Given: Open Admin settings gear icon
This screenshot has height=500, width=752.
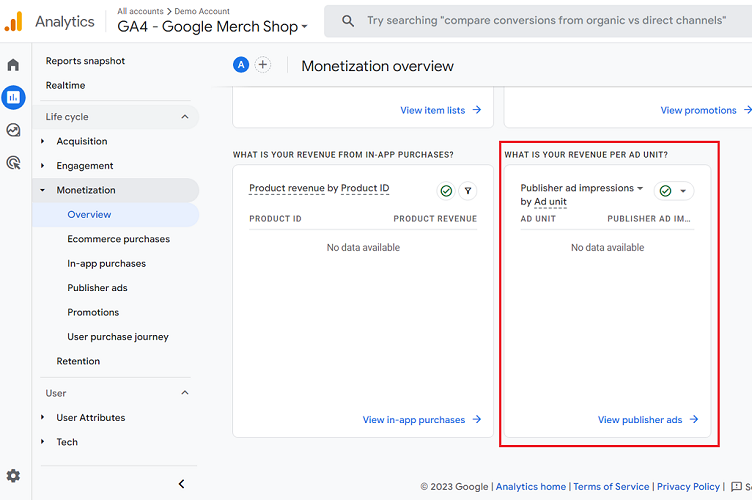Looking at the screenshot, I should click(13, 476).
